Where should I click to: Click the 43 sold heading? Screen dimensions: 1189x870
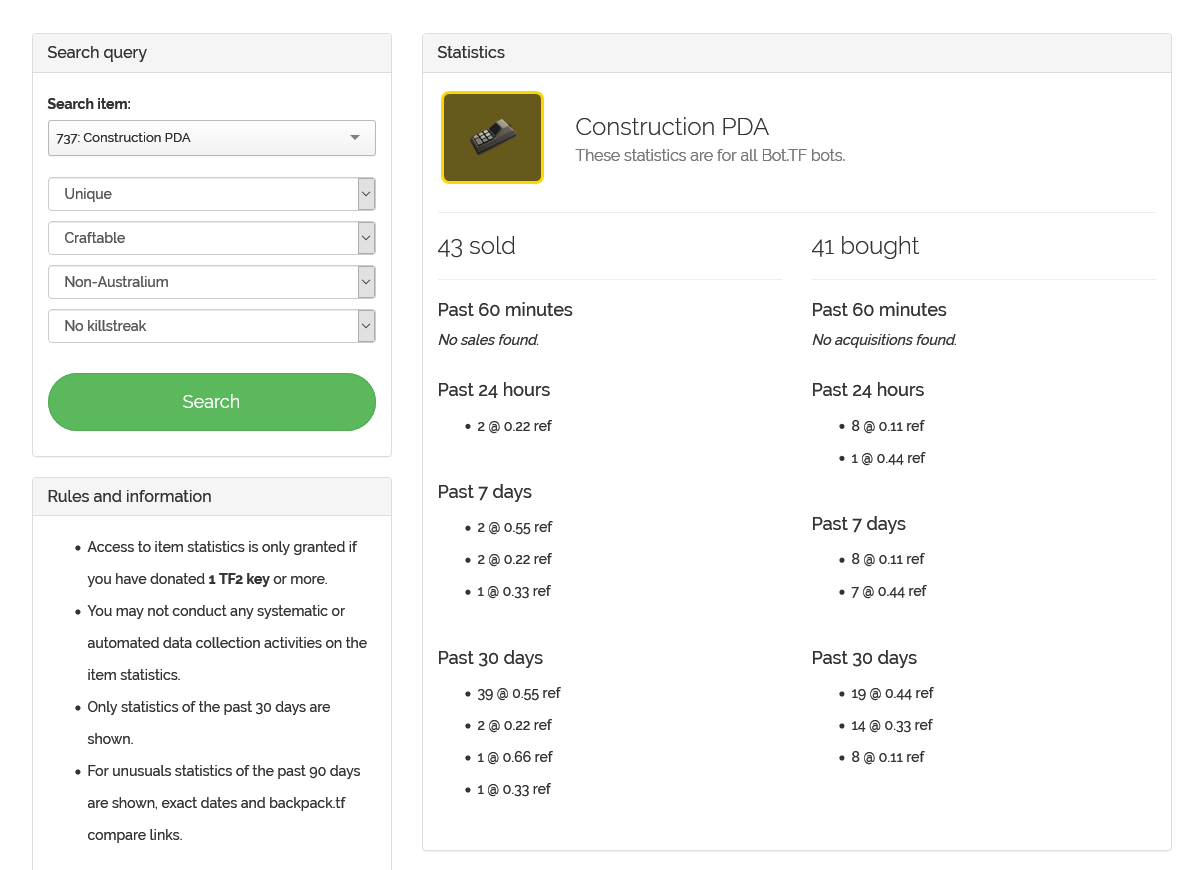tap(476, 246)
